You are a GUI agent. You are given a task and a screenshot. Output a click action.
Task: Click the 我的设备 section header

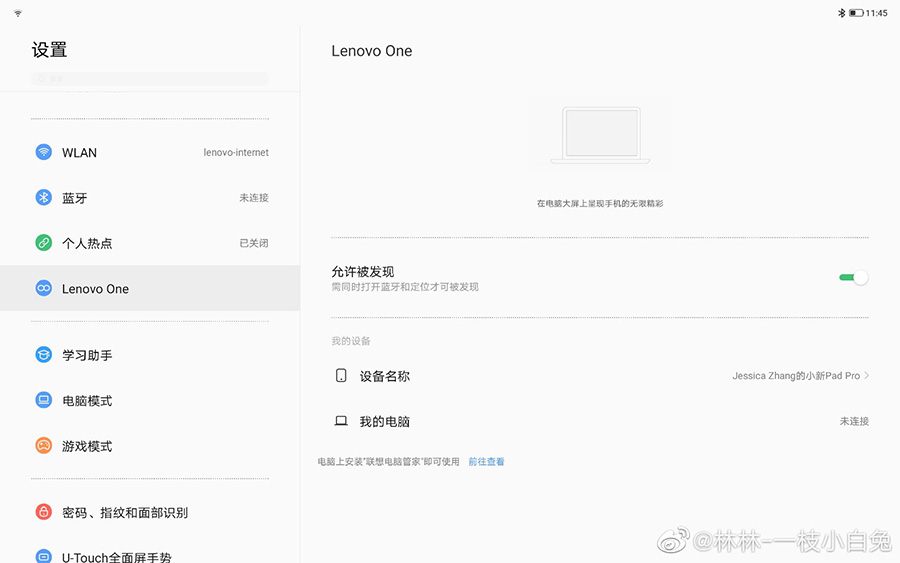pyautogui.click(x=351, y=341)
